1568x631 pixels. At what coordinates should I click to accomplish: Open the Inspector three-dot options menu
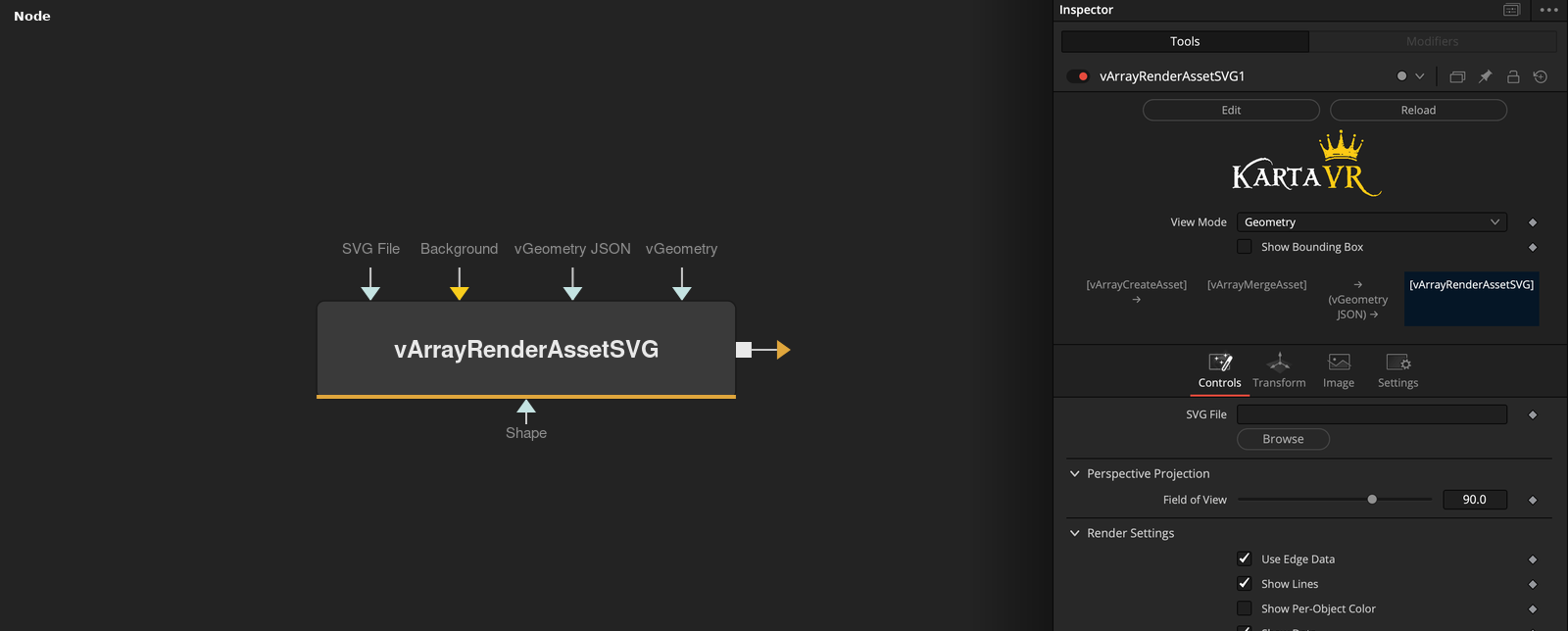tap(1549, 10)
